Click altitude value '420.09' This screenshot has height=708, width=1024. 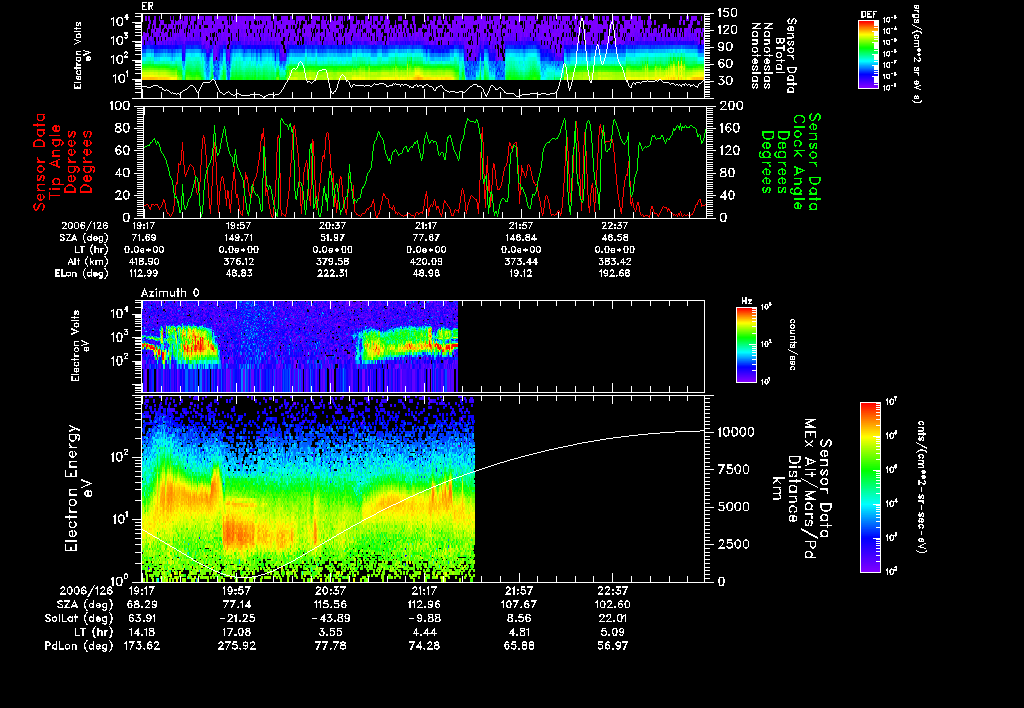point(426,261)
